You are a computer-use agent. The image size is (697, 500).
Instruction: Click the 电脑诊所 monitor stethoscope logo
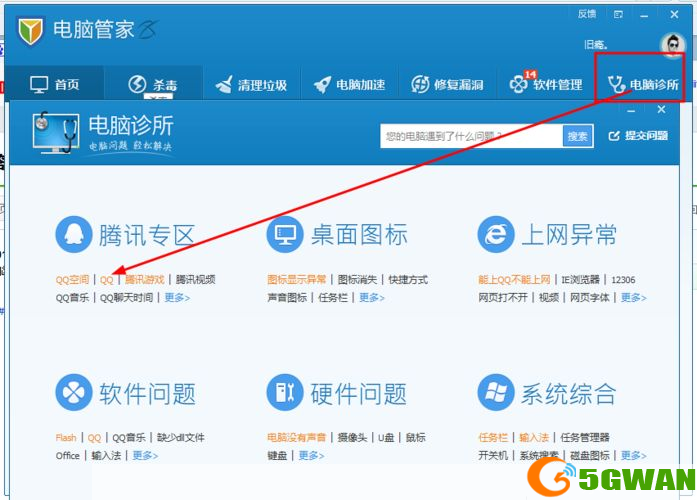[x=56, y=132]
